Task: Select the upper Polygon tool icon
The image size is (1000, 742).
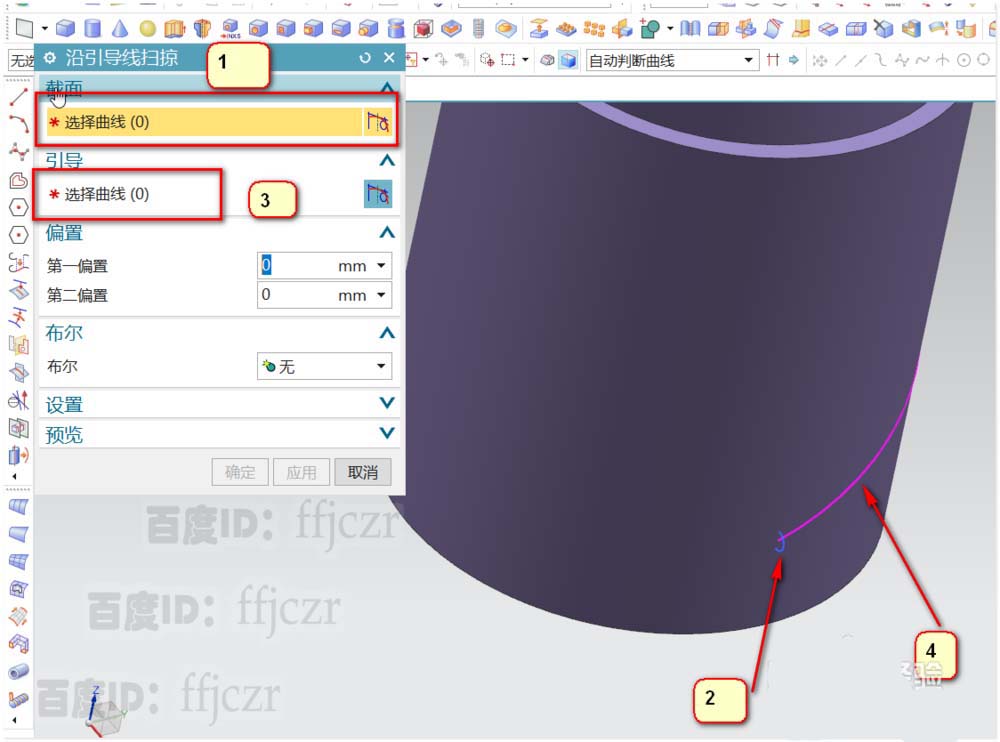Action: [x=18, y=207]
